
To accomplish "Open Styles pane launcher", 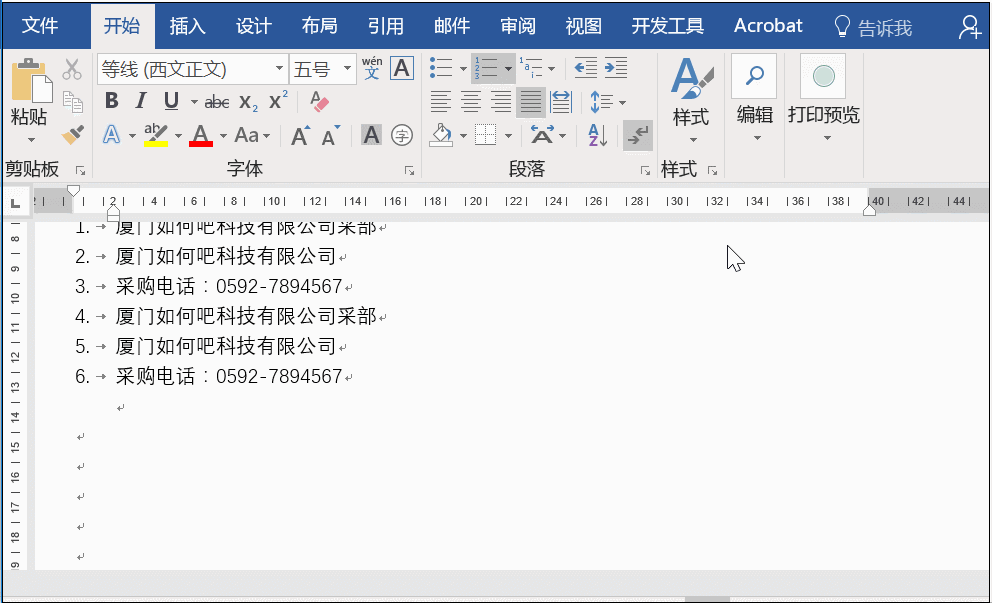I will tap(712, 171).
